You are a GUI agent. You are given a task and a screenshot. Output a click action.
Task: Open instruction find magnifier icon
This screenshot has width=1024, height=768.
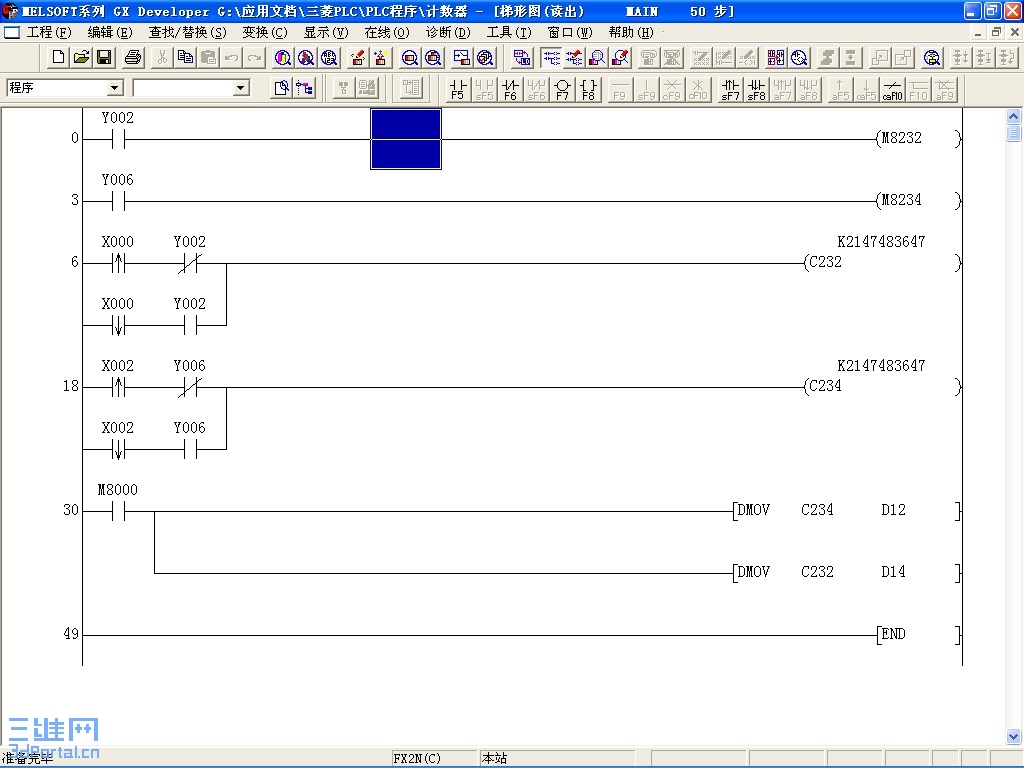pos(306,57)
